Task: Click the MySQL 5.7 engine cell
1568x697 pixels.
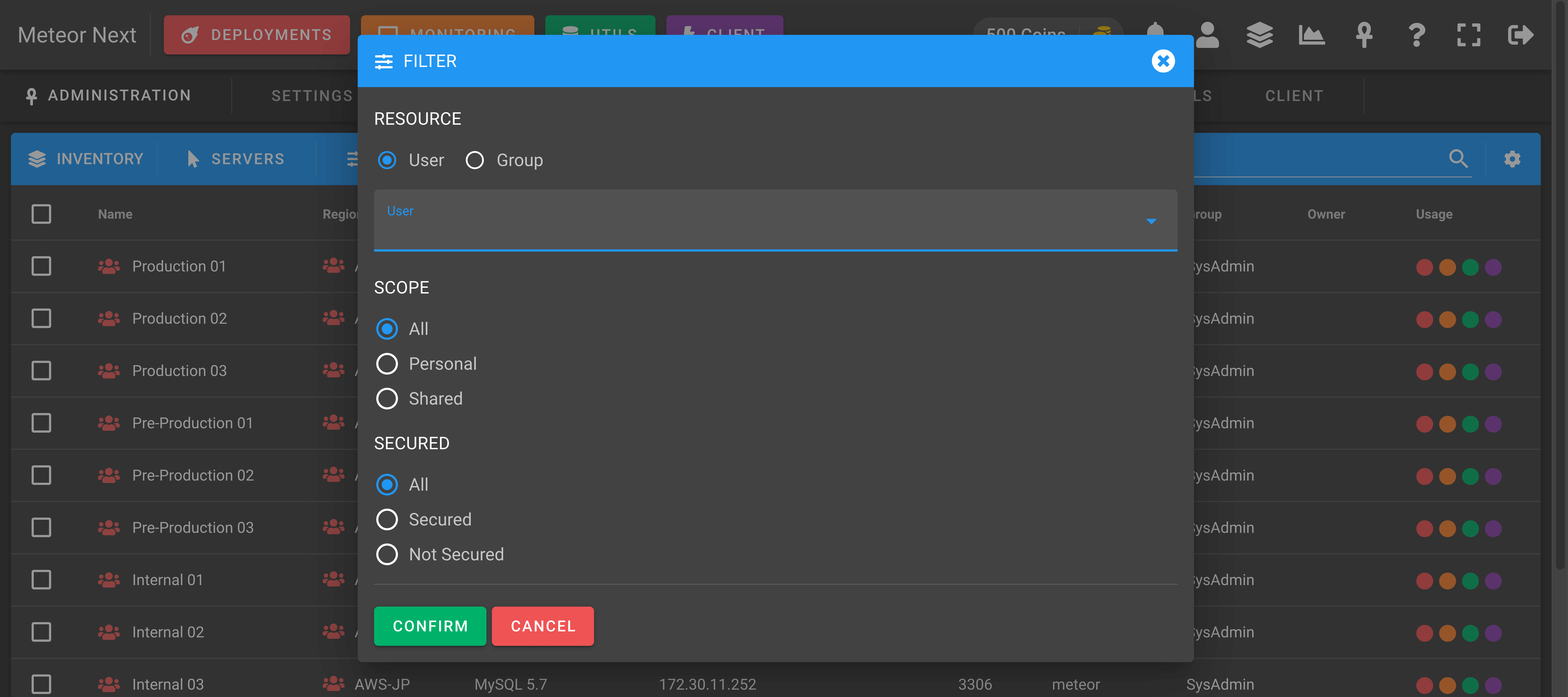Action: [x=511, y=684]
